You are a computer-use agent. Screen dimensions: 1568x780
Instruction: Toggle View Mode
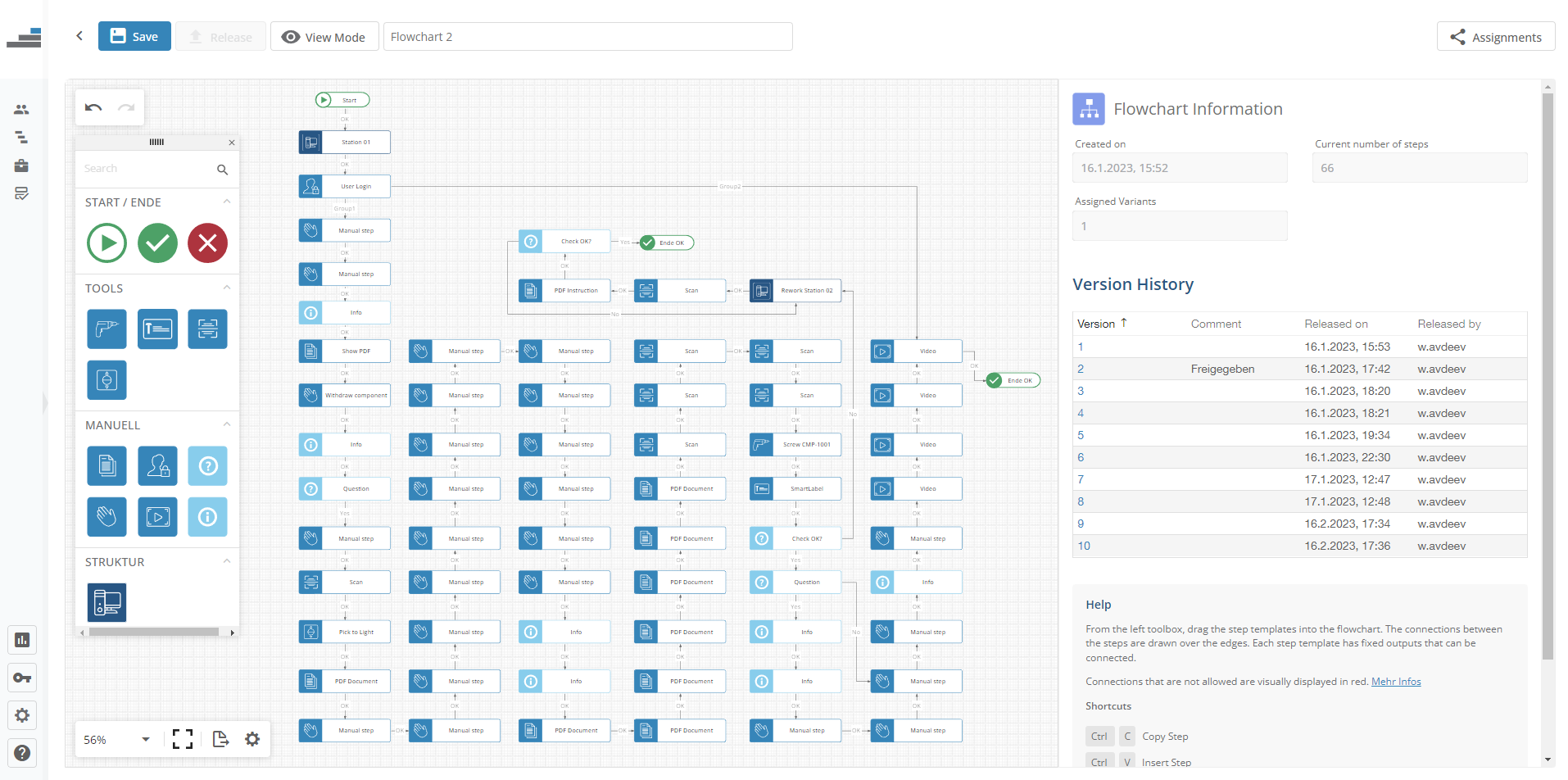[x=324, y=37]
